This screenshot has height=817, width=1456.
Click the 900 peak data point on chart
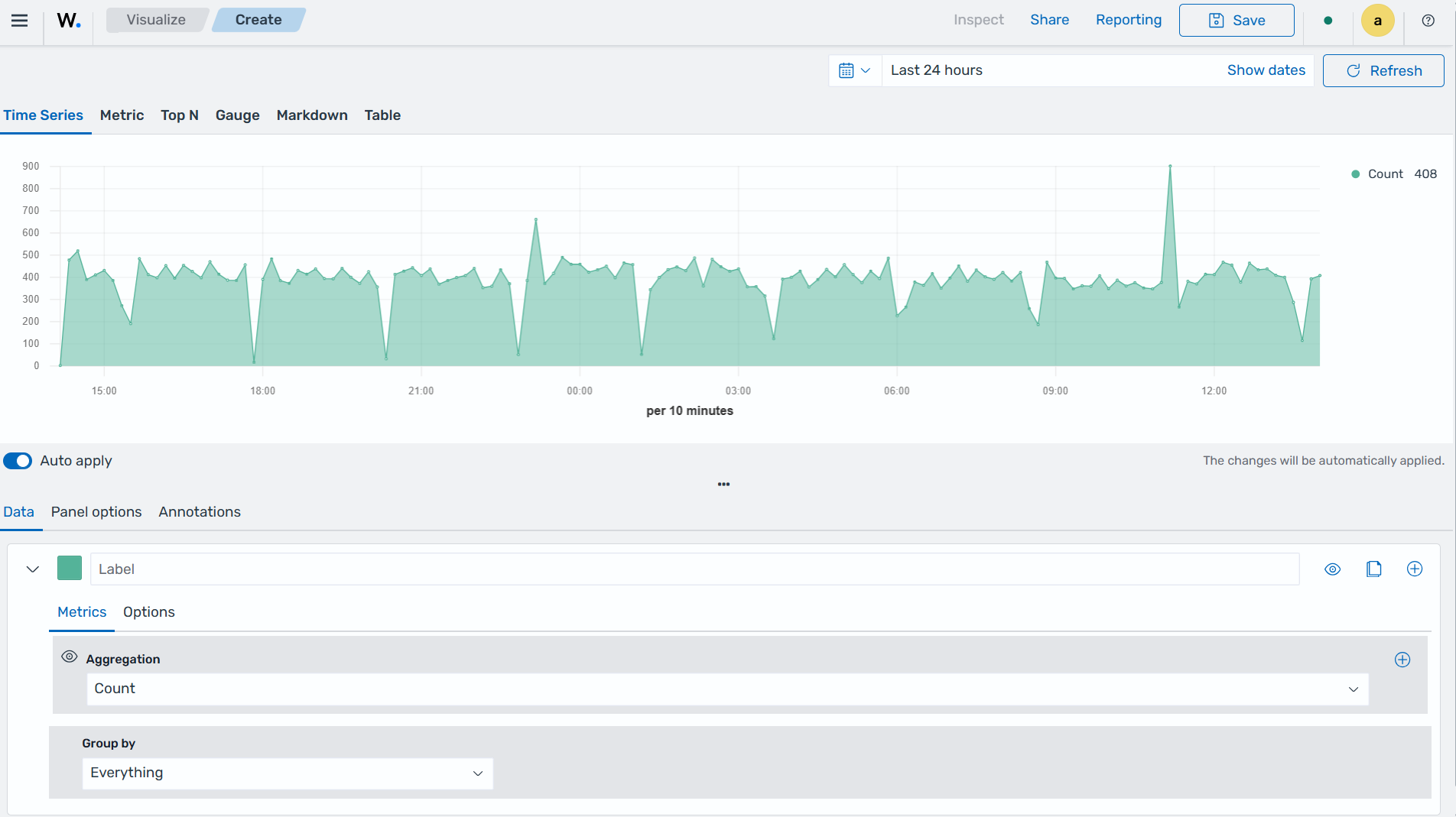(1170, 166)
